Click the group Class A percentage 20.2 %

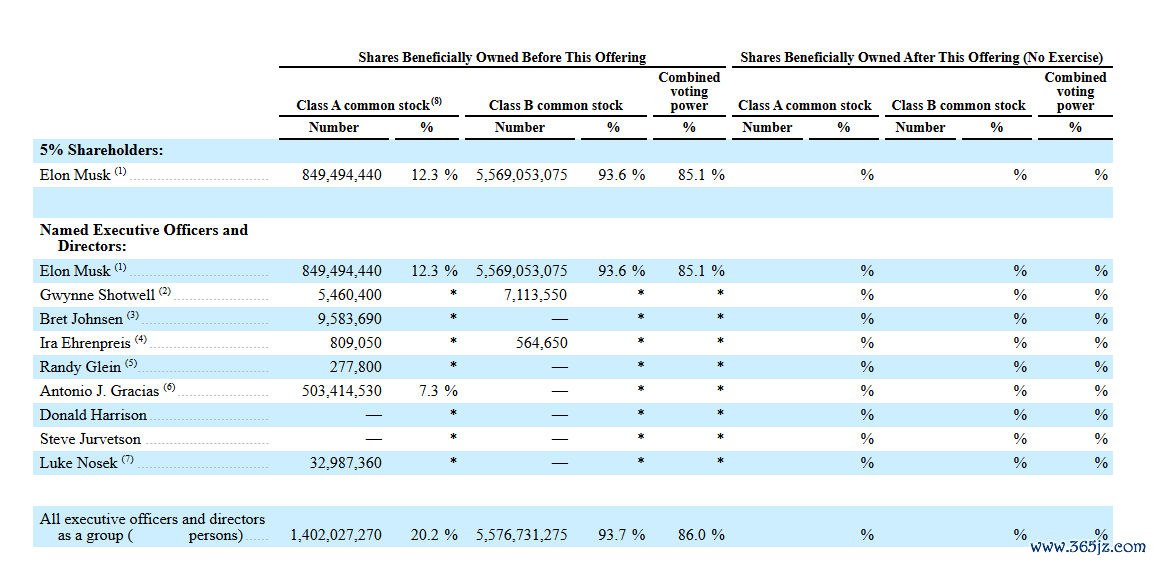point(434,535)
